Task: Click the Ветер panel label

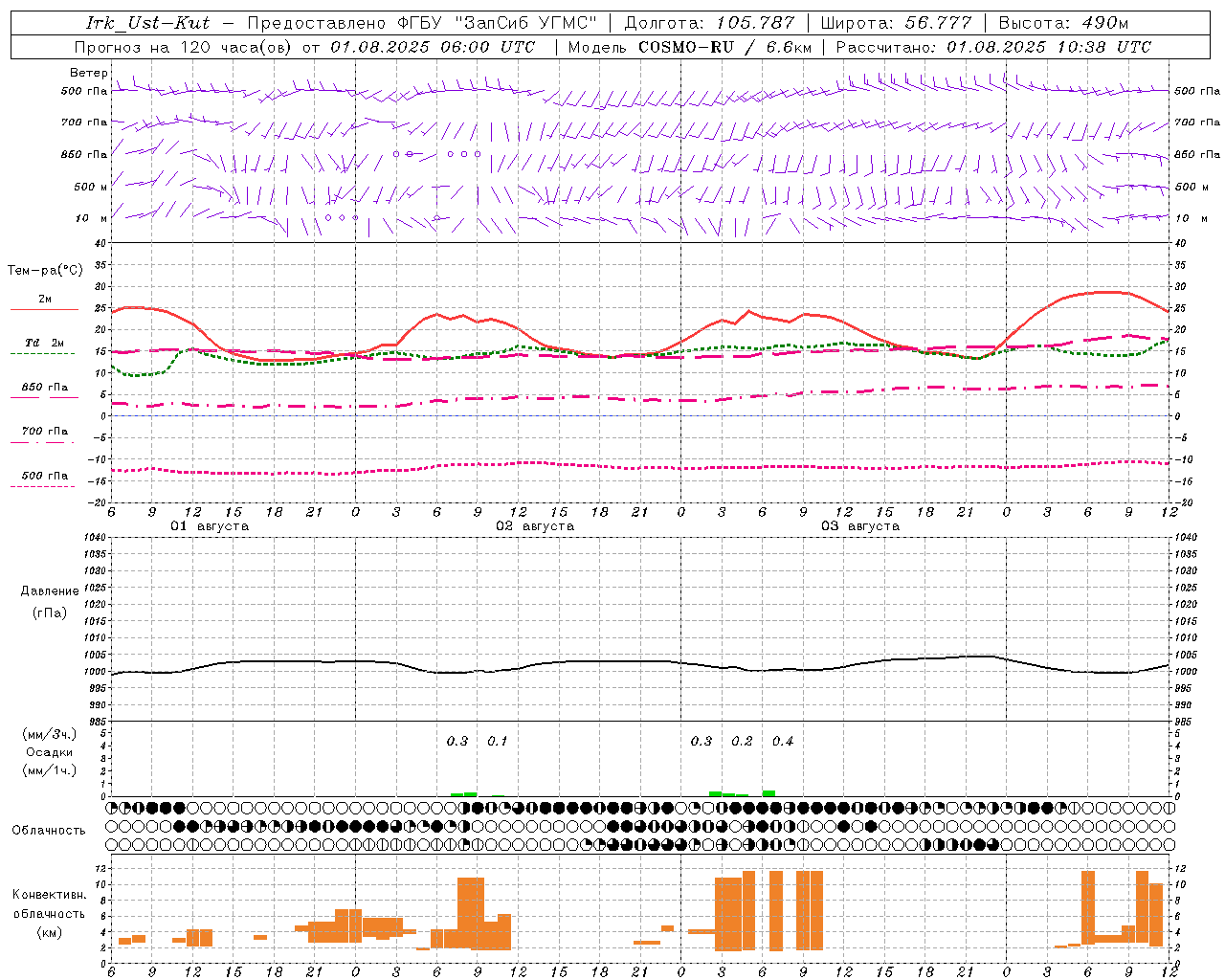Action: [88, 73]
